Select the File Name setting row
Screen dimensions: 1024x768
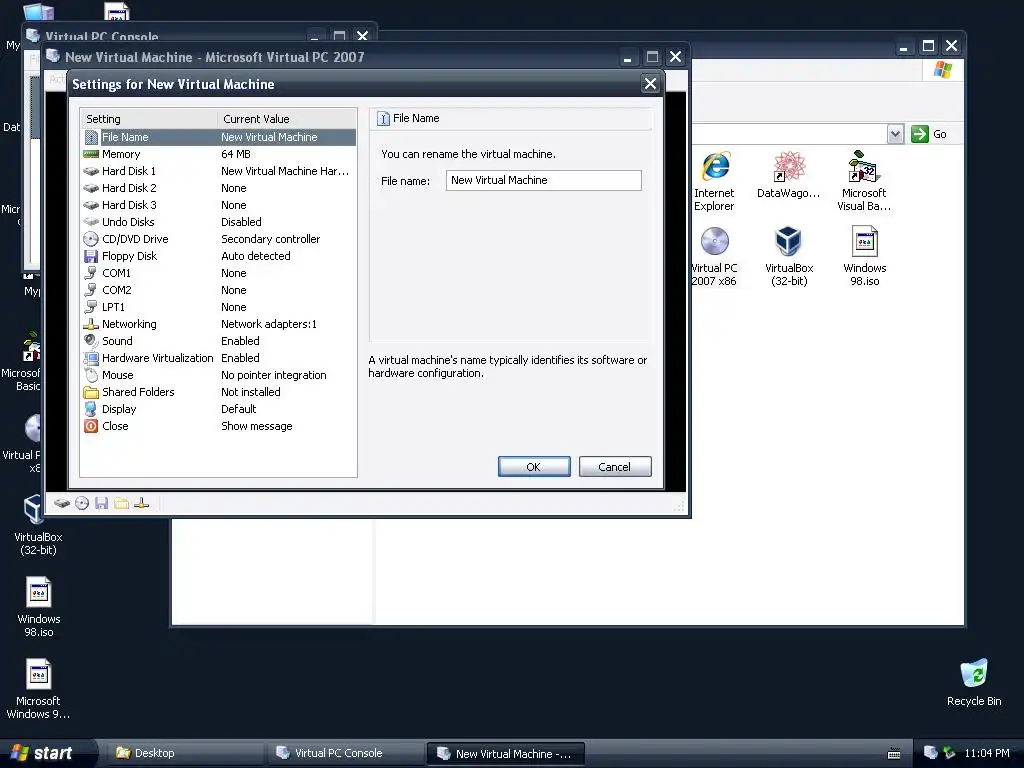point(219,137)
